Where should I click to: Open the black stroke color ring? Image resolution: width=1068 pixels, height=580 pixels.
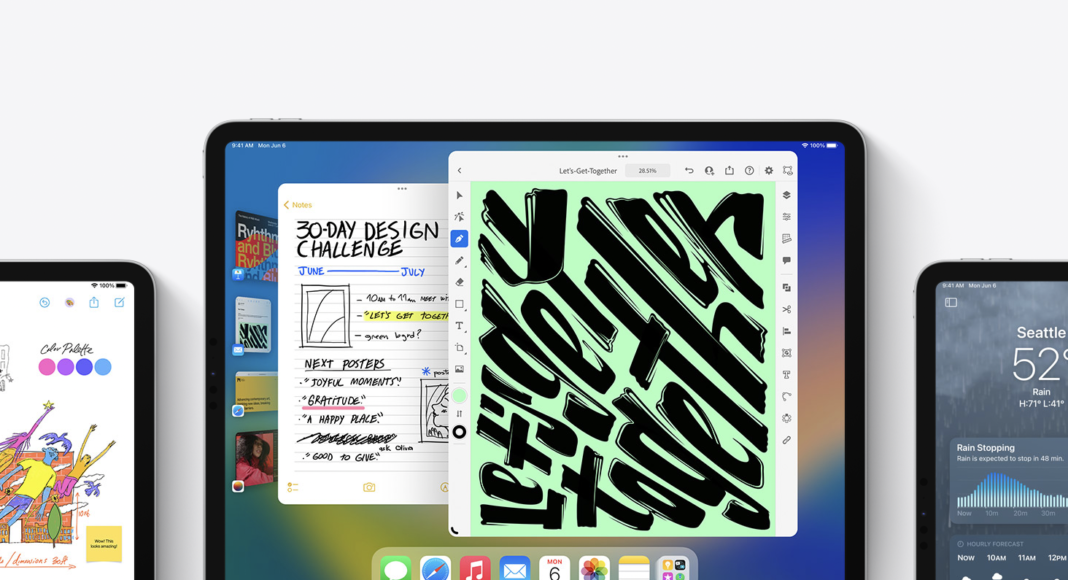pyautogui.click(x=460, y=432)
